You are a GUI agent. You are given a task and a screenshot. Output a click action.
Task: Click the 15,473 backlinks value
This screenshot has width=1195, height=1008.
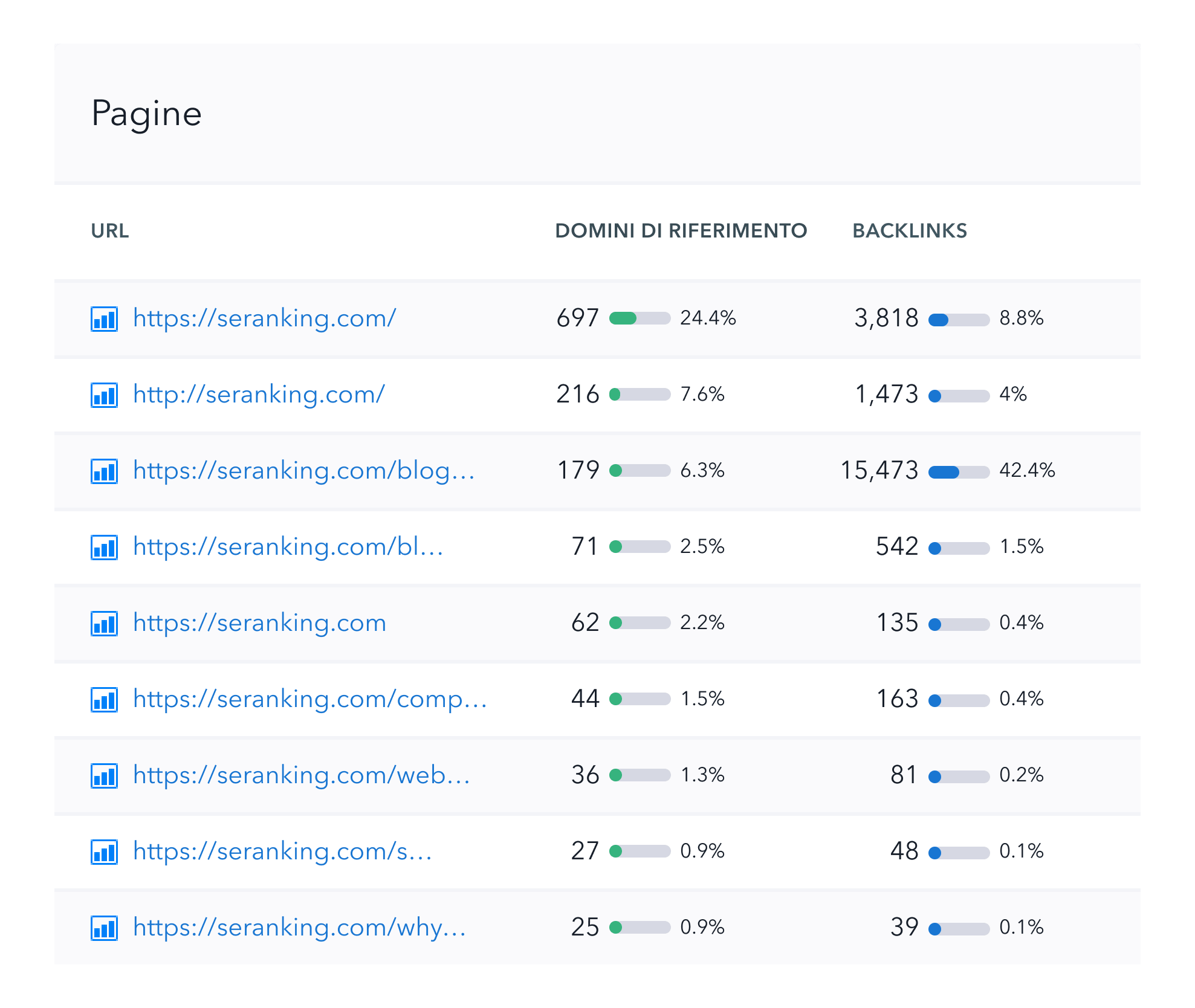pyautogui.click(x=879, y=471)
